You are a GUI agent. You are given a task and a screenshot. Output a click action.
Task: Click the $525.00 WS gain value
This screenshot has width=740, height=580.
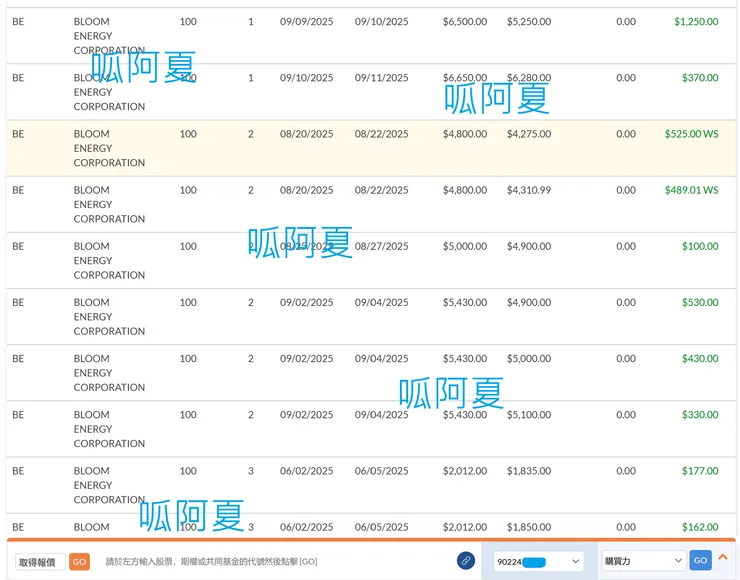691,134
